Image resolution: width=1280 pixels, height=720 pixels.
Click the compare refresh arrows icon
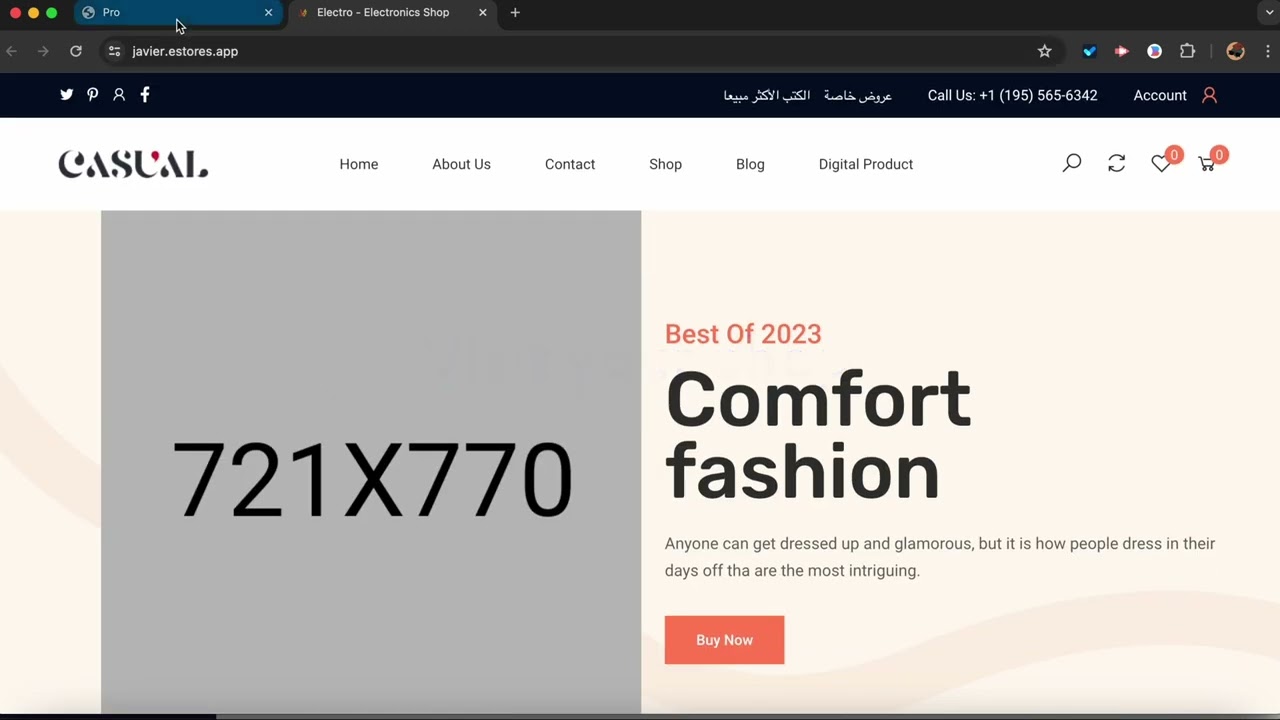[x=1117, y=163]
